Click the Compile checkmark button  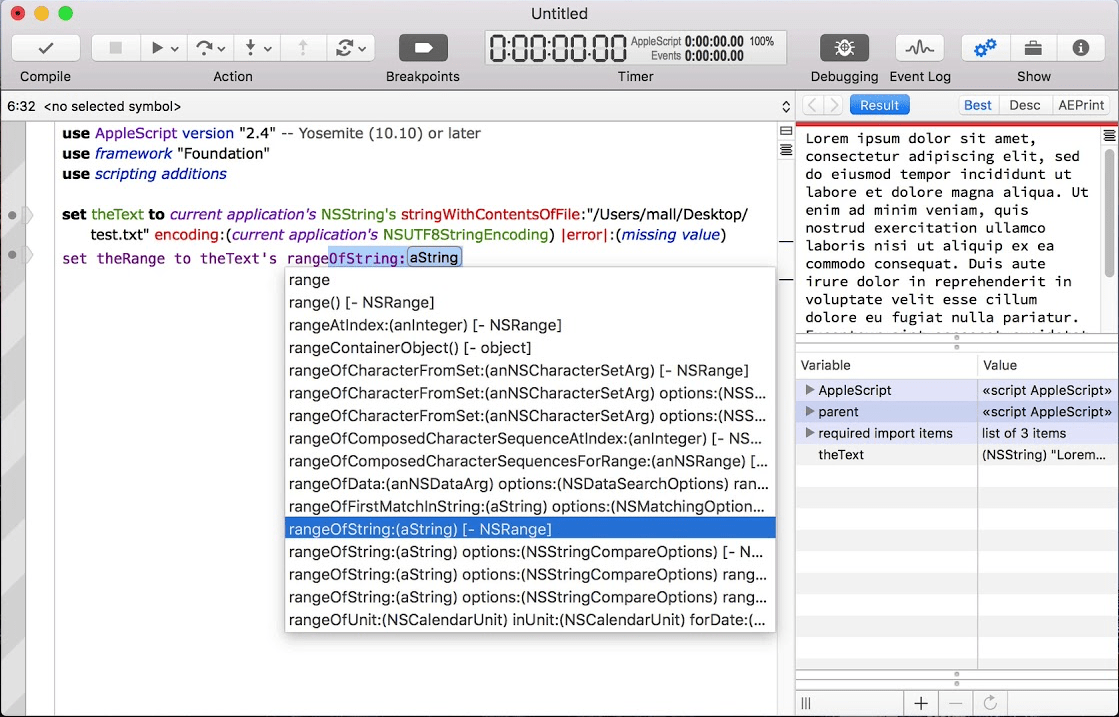coord(45,48)
